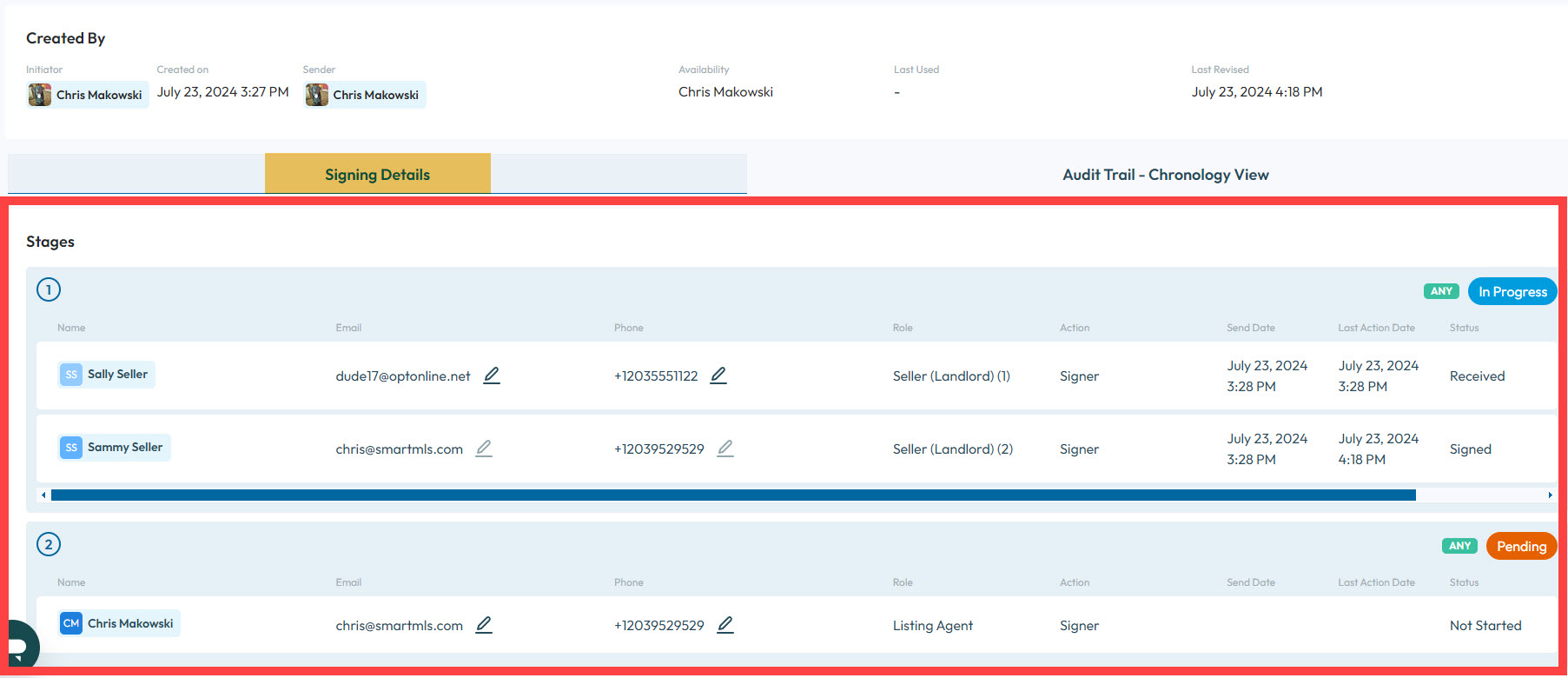This screenshot has width=1568, height=678.
Task: Click the left scroll arrow of stage 1 table
Action: click(43, 495)
